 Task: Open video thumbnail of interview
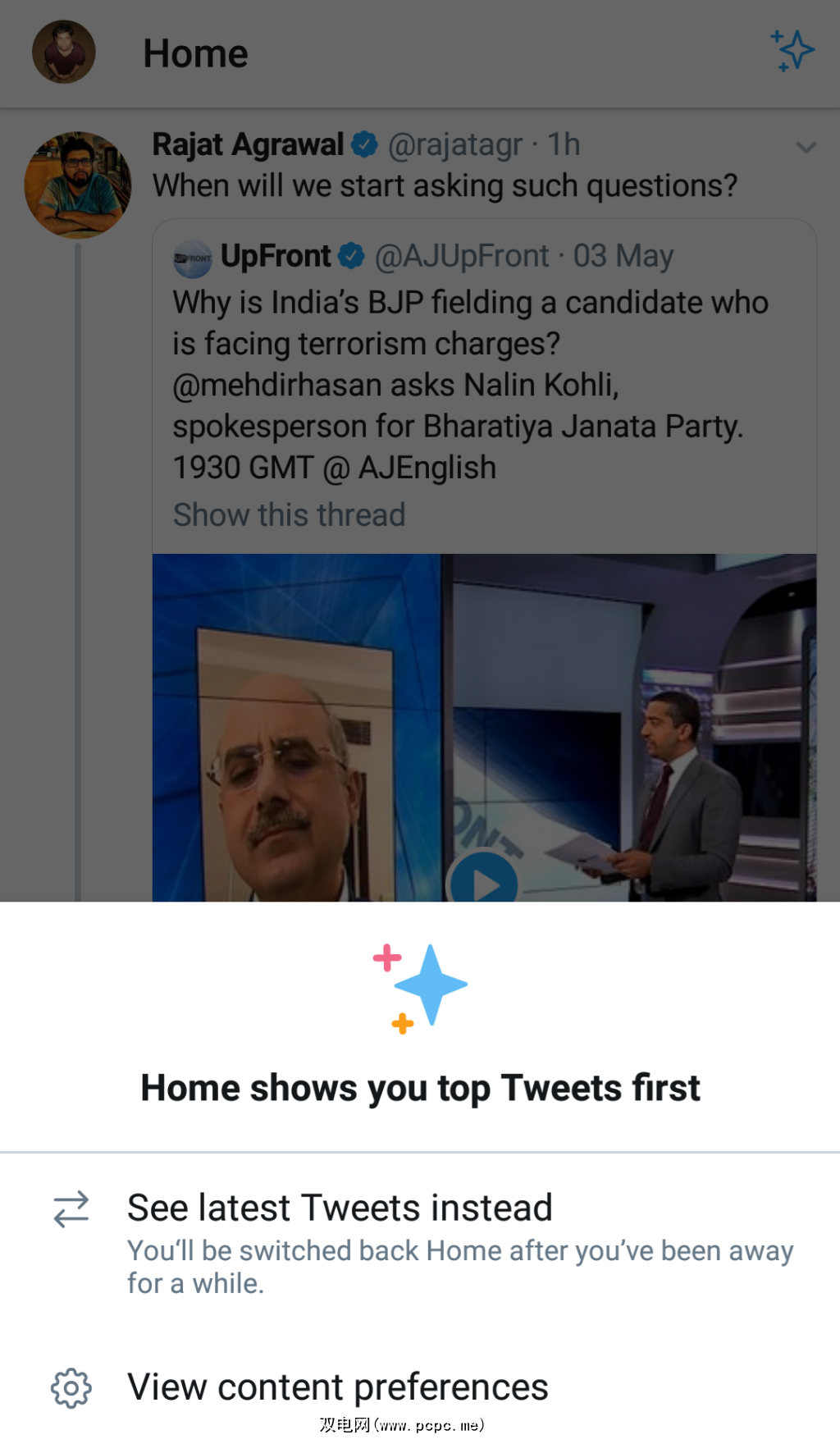pyautogui.click(x=484, y=728)
